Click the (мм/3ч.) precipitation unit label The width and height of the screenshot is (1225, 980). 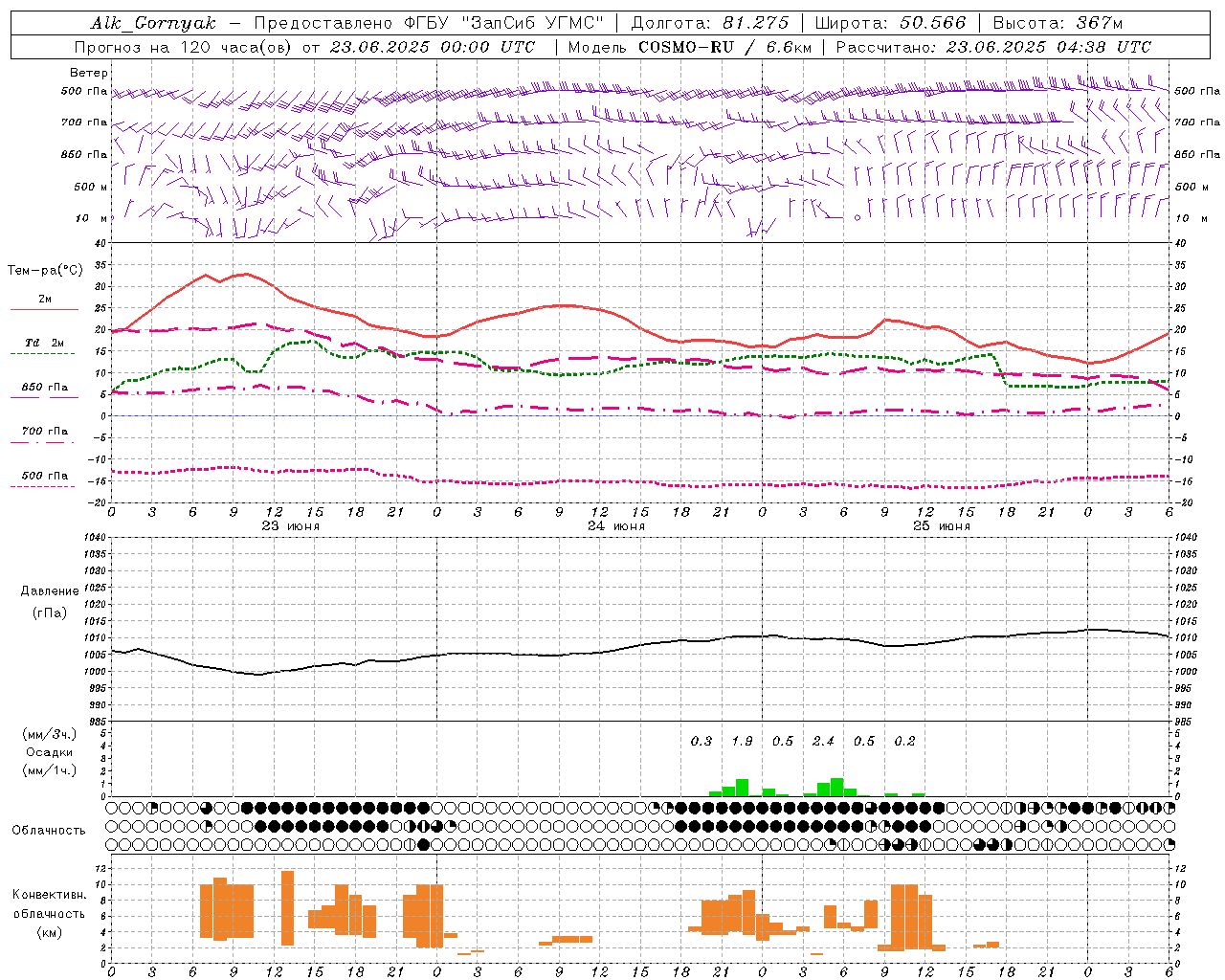tap(50, 735)
